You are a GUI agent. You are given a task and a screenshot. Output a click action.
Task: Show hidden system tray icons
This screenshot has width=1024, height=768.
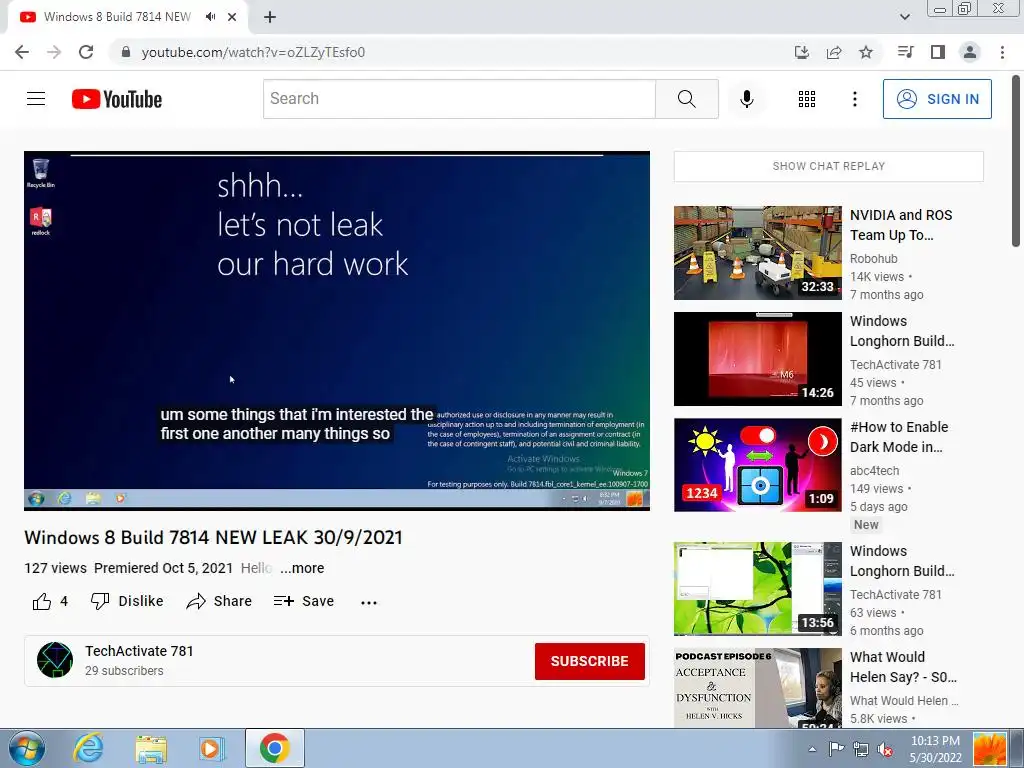(x=812, y=749)
